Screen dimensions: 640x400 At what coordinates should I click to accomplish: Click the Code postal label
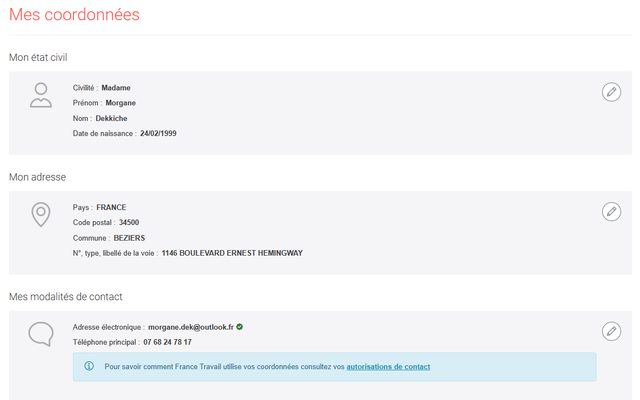point(94,222)
